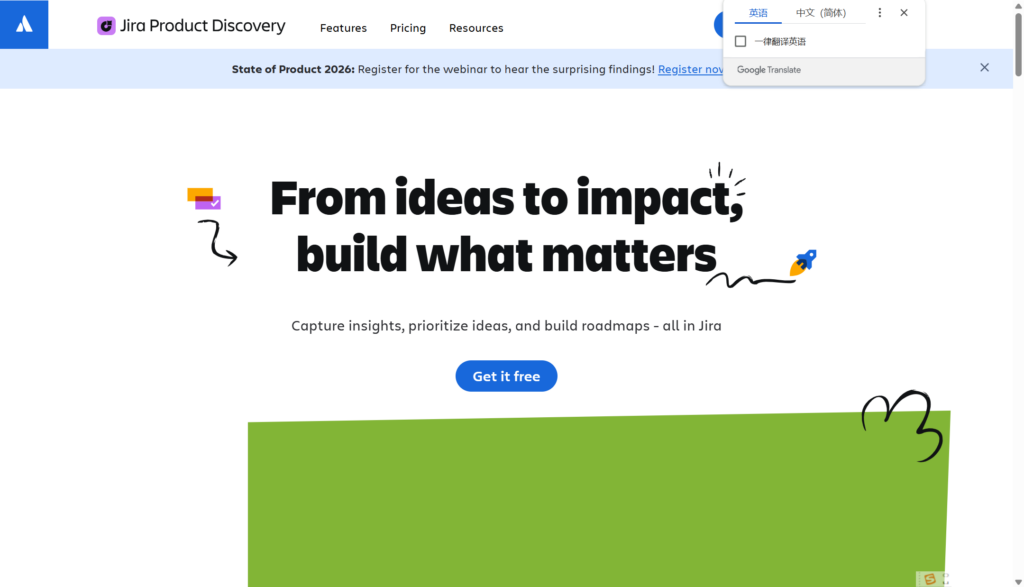Click the Atlassian logo in blue square
This screenshot has width=1024, height=587.
coord(24,24)
